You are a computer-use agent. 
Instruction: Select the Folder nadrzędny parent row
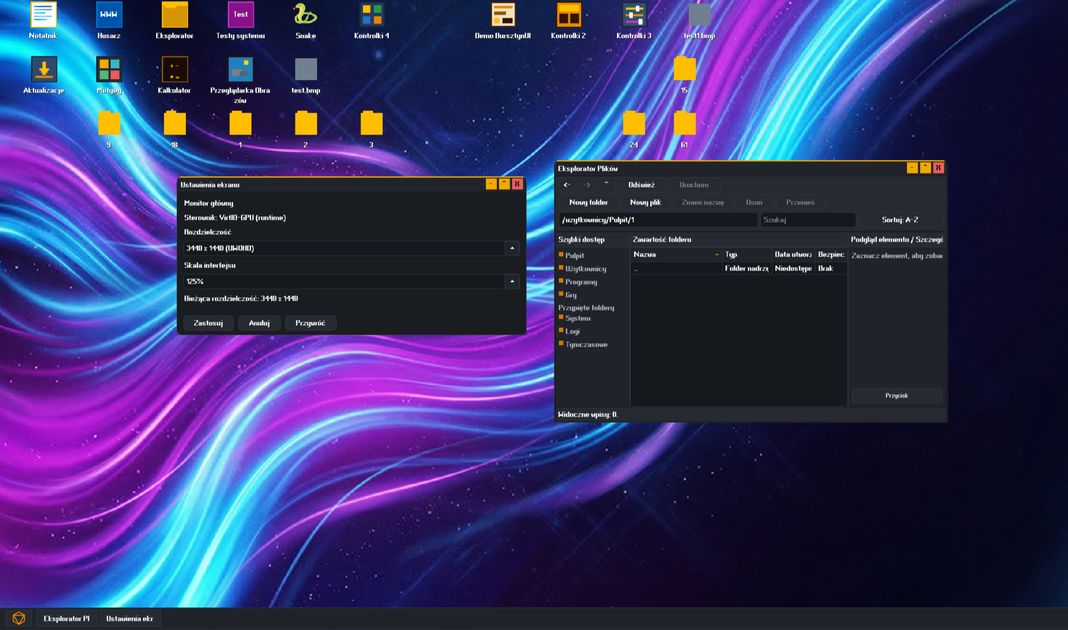click(x=739, y=268)
